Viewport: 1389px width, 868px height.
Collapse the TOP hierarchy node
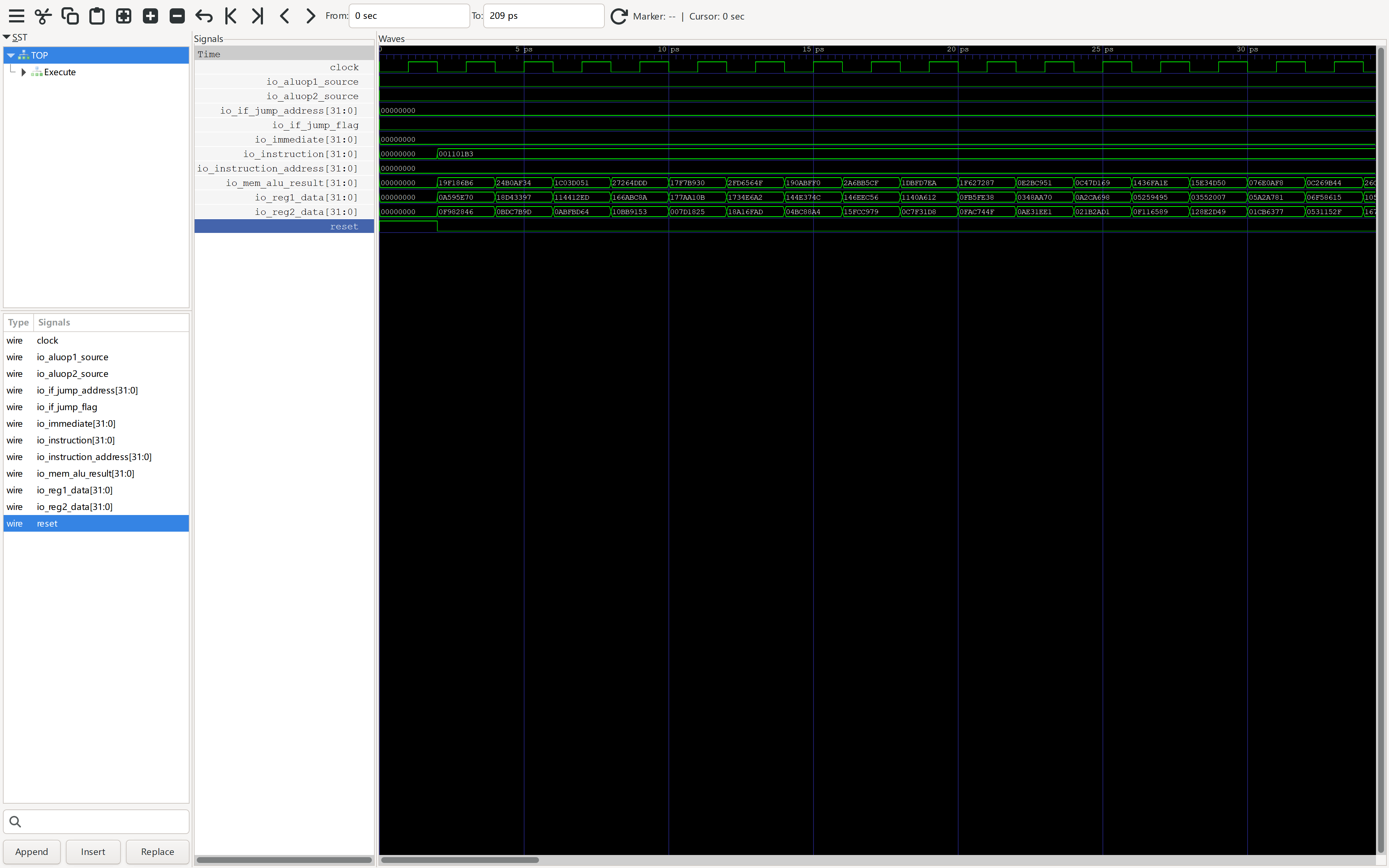[x=11, y=56]
